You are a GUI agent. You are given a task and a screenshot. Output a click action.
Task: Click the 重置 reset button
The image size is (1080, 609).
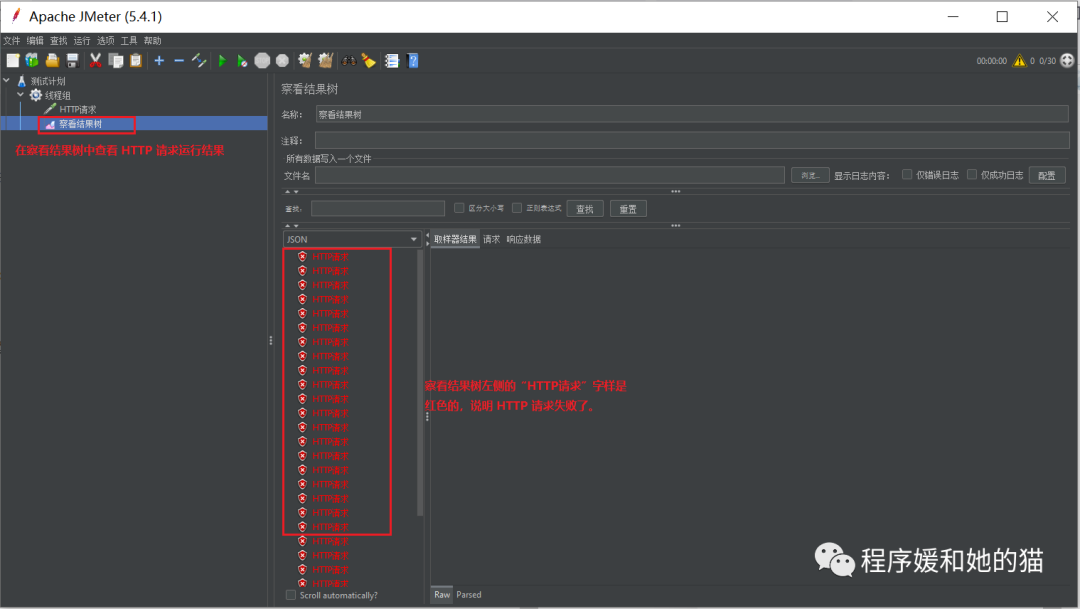pos(628,209)
